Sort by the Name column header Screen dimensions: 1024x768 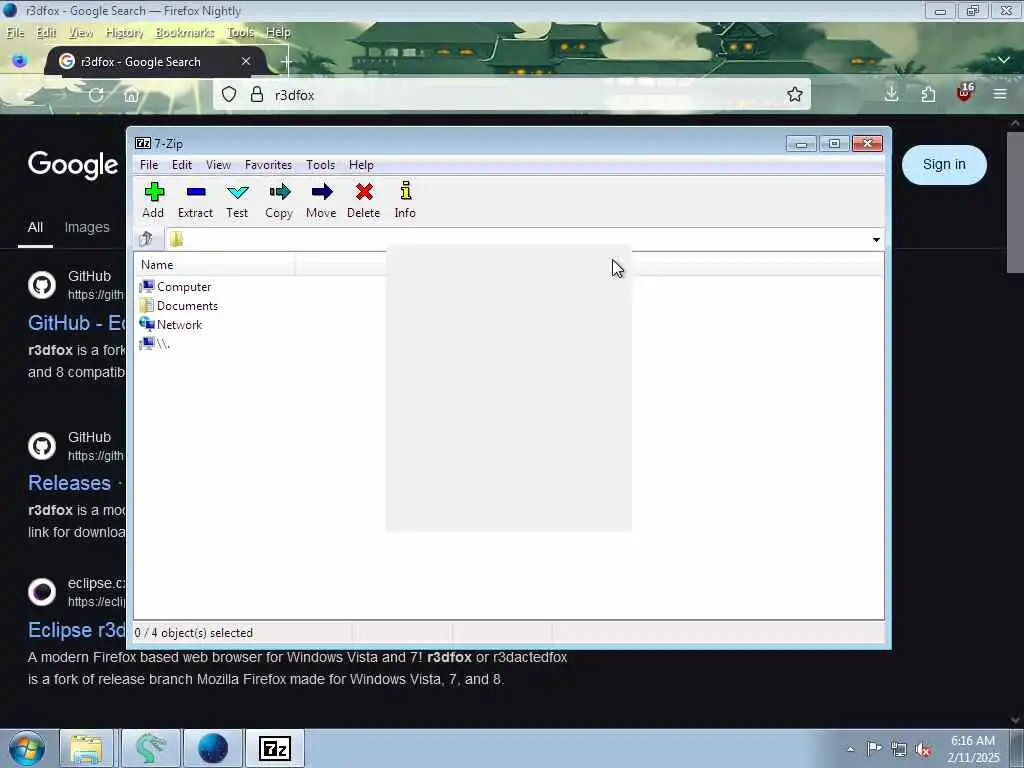click(x=215, y=264)
